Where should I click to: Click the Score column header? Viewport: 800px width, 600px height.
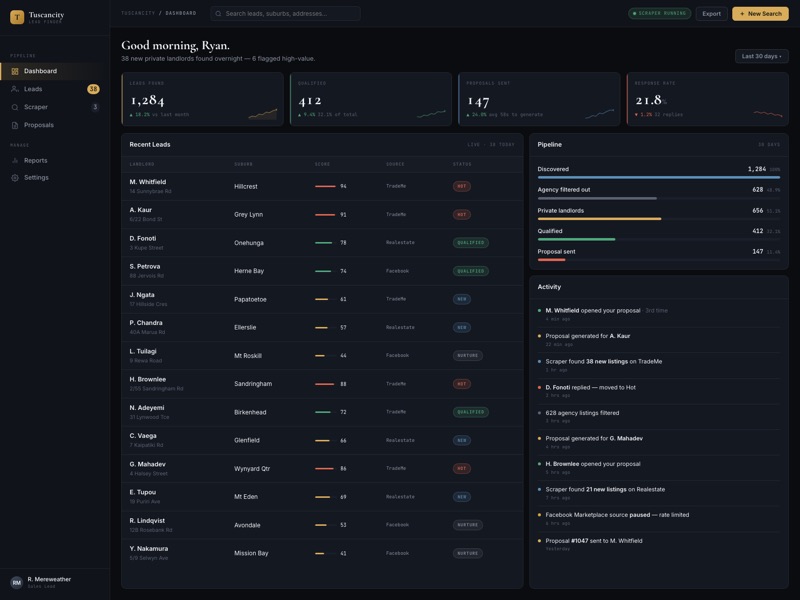(x=322, y=164)
